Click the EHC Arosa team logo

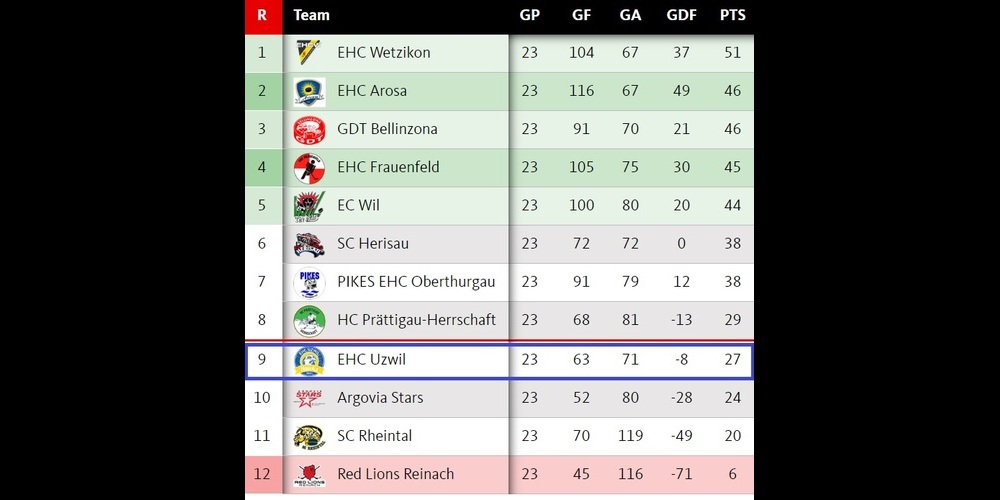tap(309, 91)
